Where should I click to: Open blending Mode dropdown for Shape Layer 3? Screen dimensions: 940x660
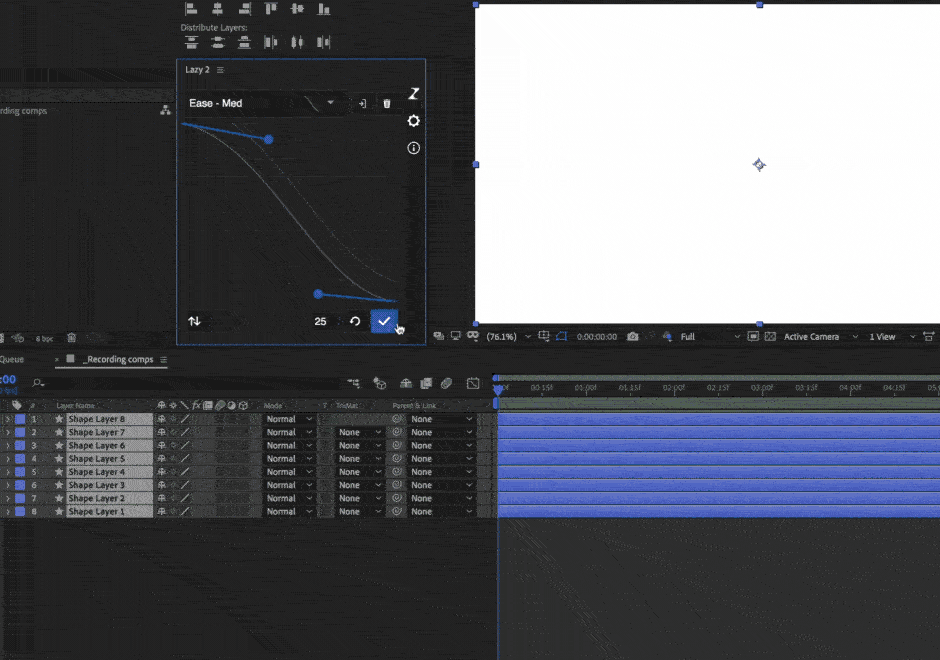tap(290, 485)
